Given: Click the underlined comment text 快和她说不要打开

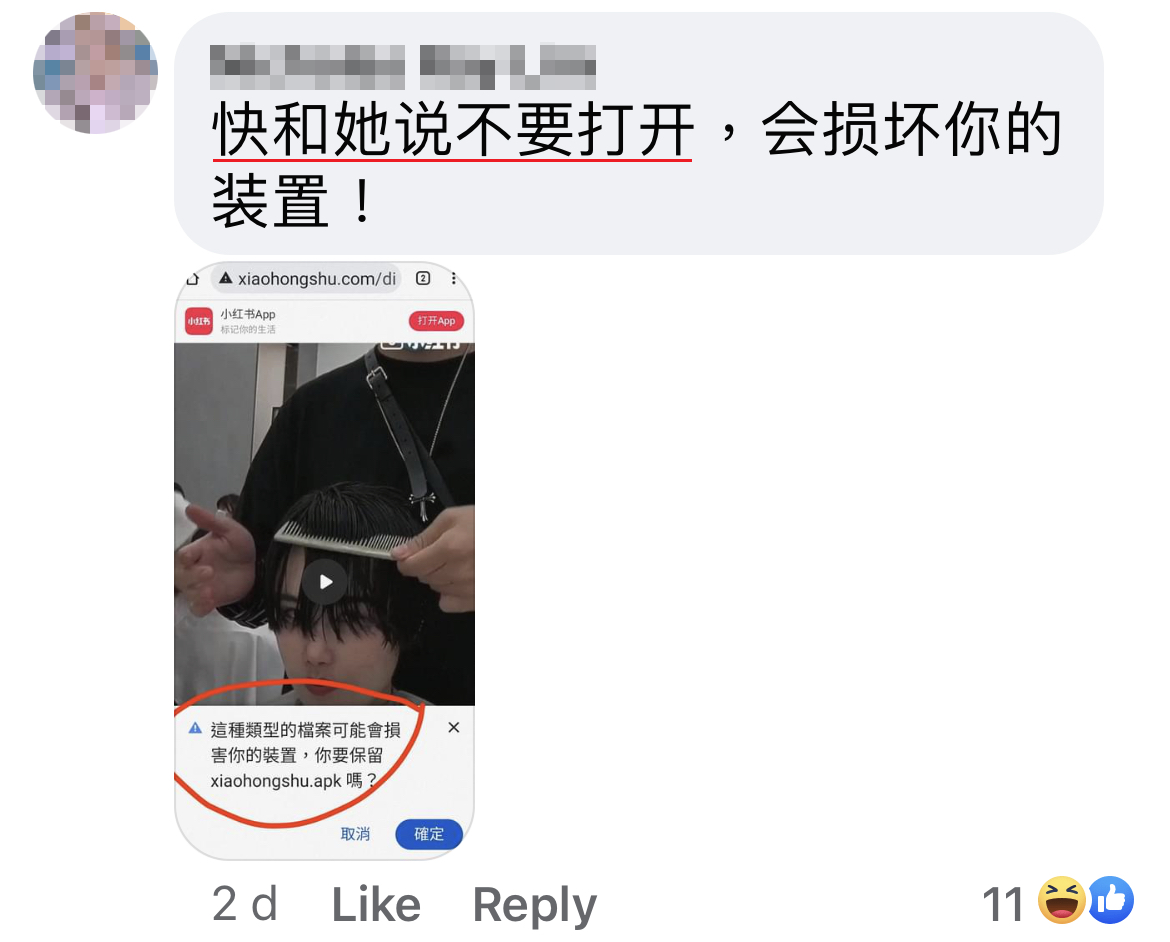Looking at the screenshot, I should (x=453, y=129).
